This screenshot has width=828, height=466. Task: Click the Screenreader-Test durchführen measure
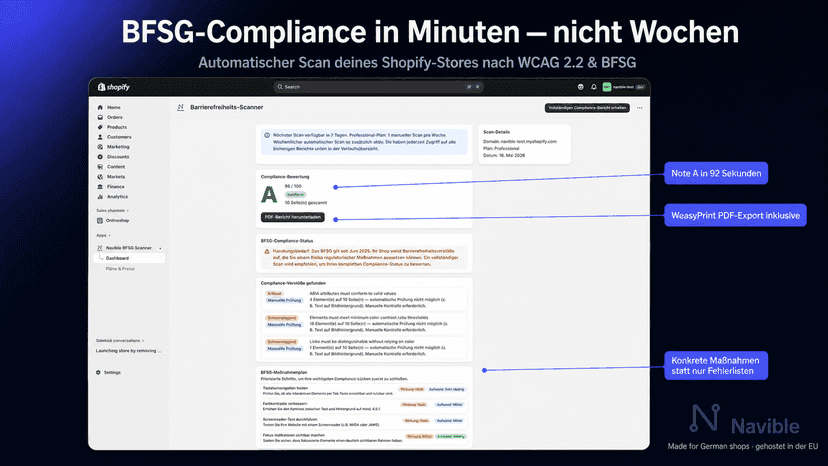pyautogui.click(x=290, y=420)
